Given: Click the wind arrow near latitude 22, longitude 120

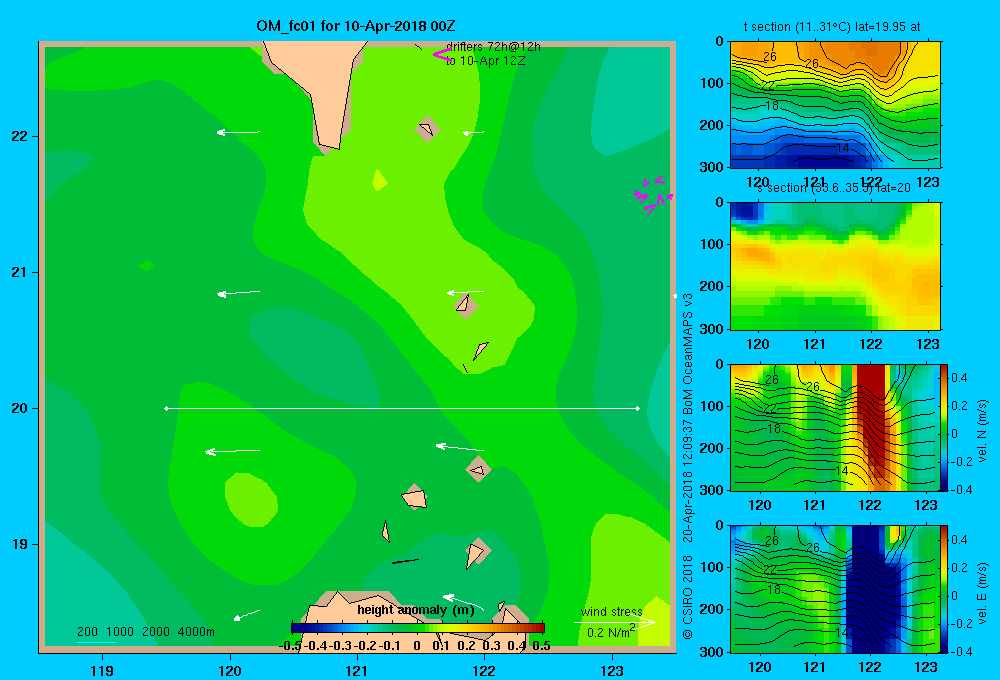Looking at the screenshot, I should tap(239, 132).
